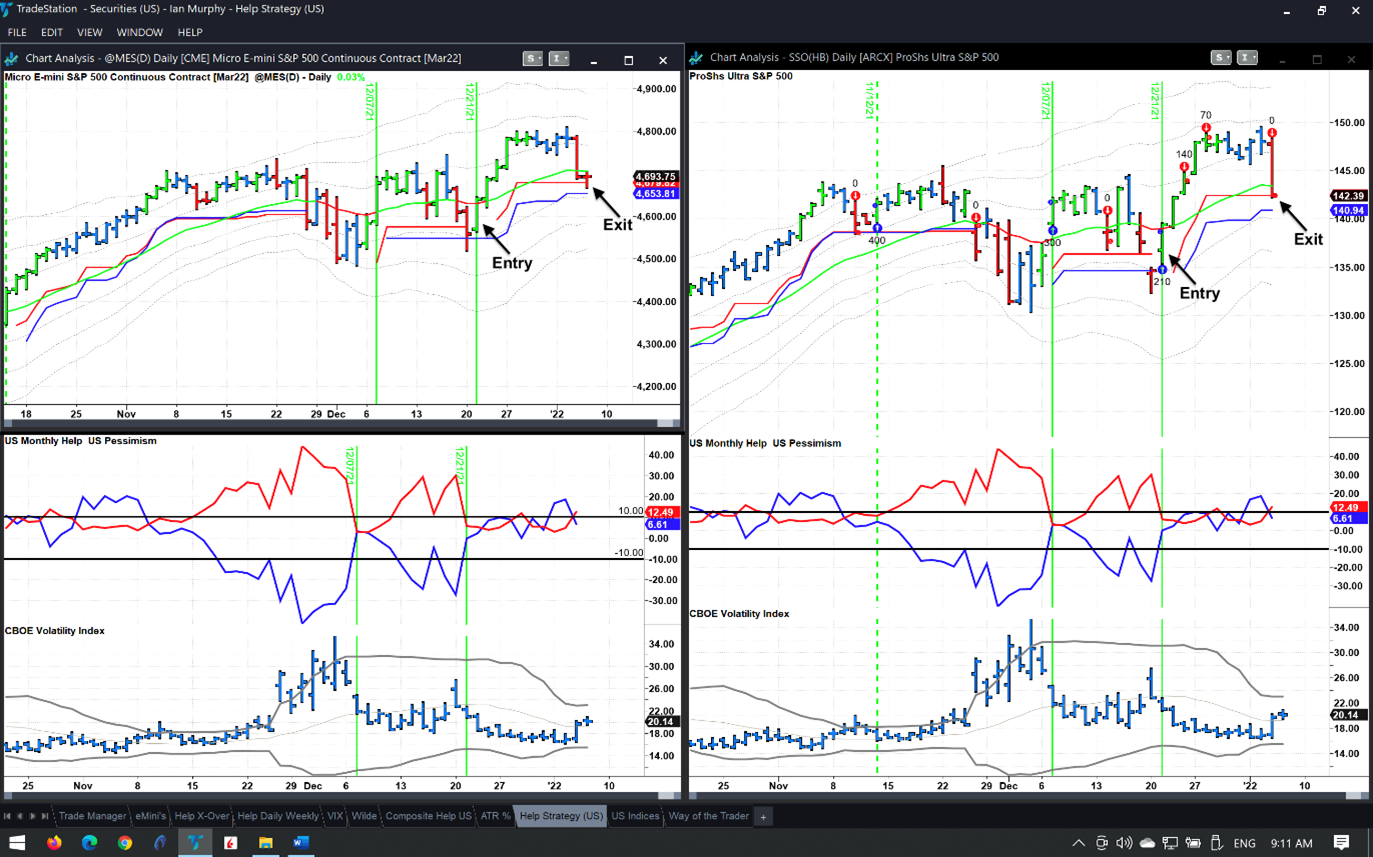The image size is (1373, 857).
Task: Jump to the last workspace tab
Action: click(x=45, y=816)
